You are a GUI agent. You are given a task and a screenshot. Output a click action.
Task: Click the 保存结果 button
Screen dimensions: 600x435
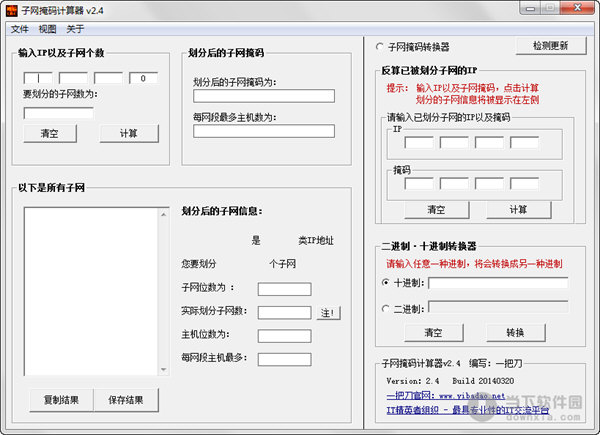(126, 400)
